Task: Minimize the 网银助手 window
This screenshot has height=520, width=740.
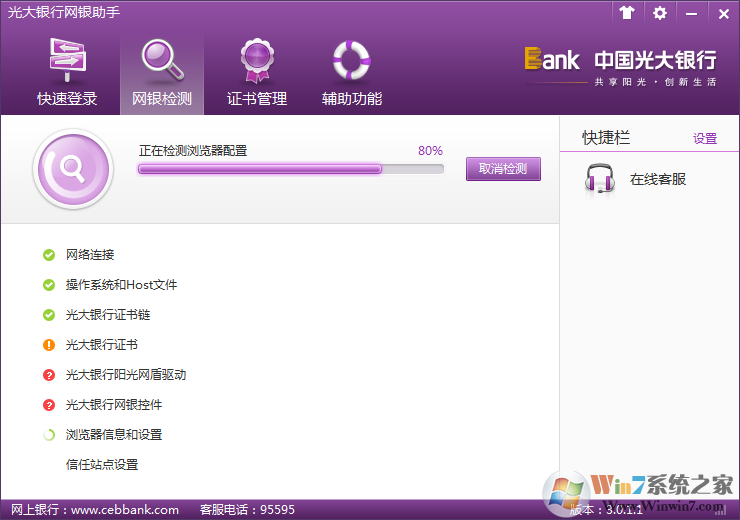Action: [x=691, y=13]
